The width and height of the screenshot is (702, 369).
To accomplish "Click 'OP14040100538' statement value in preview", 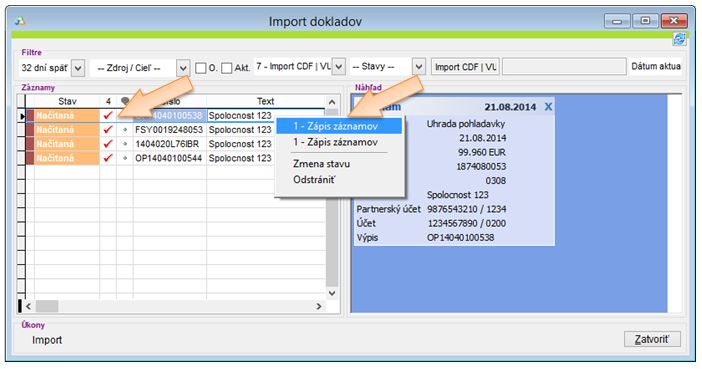I will click(461, 238).
